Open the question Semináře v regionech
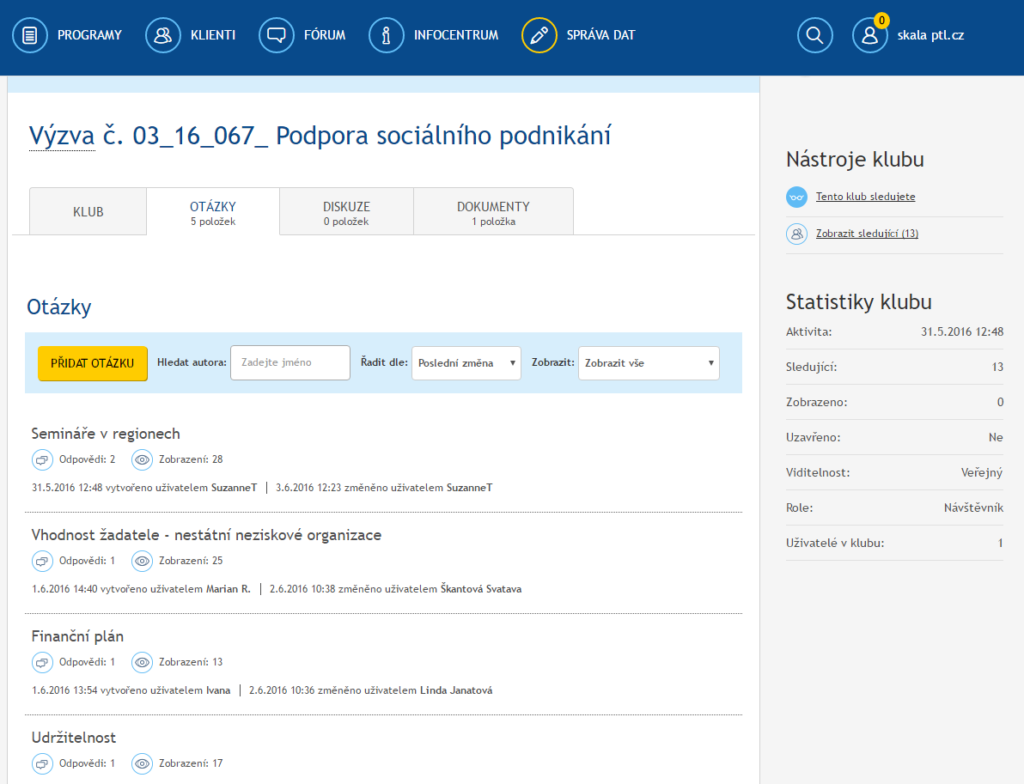The height and width of the screenshot is (784, 1024). point(106,433)
